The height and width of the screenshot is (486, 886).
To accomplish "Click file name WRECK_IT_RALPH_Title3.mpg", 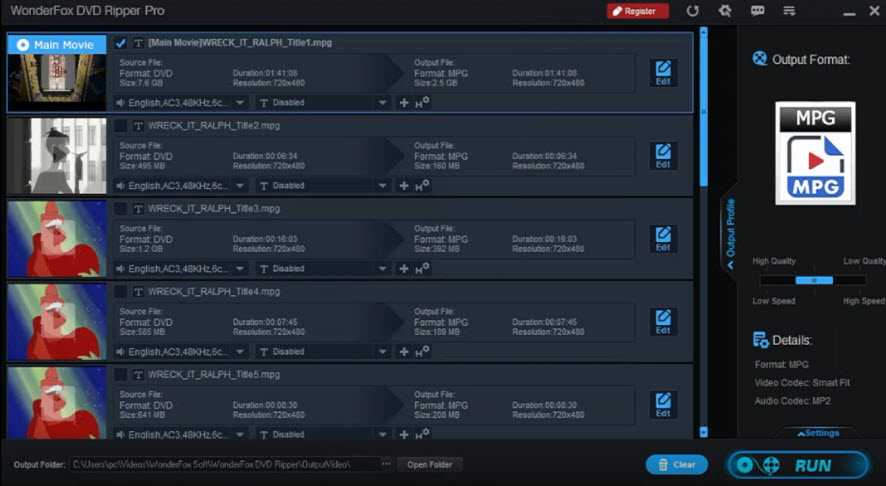I will pos(214,209).
